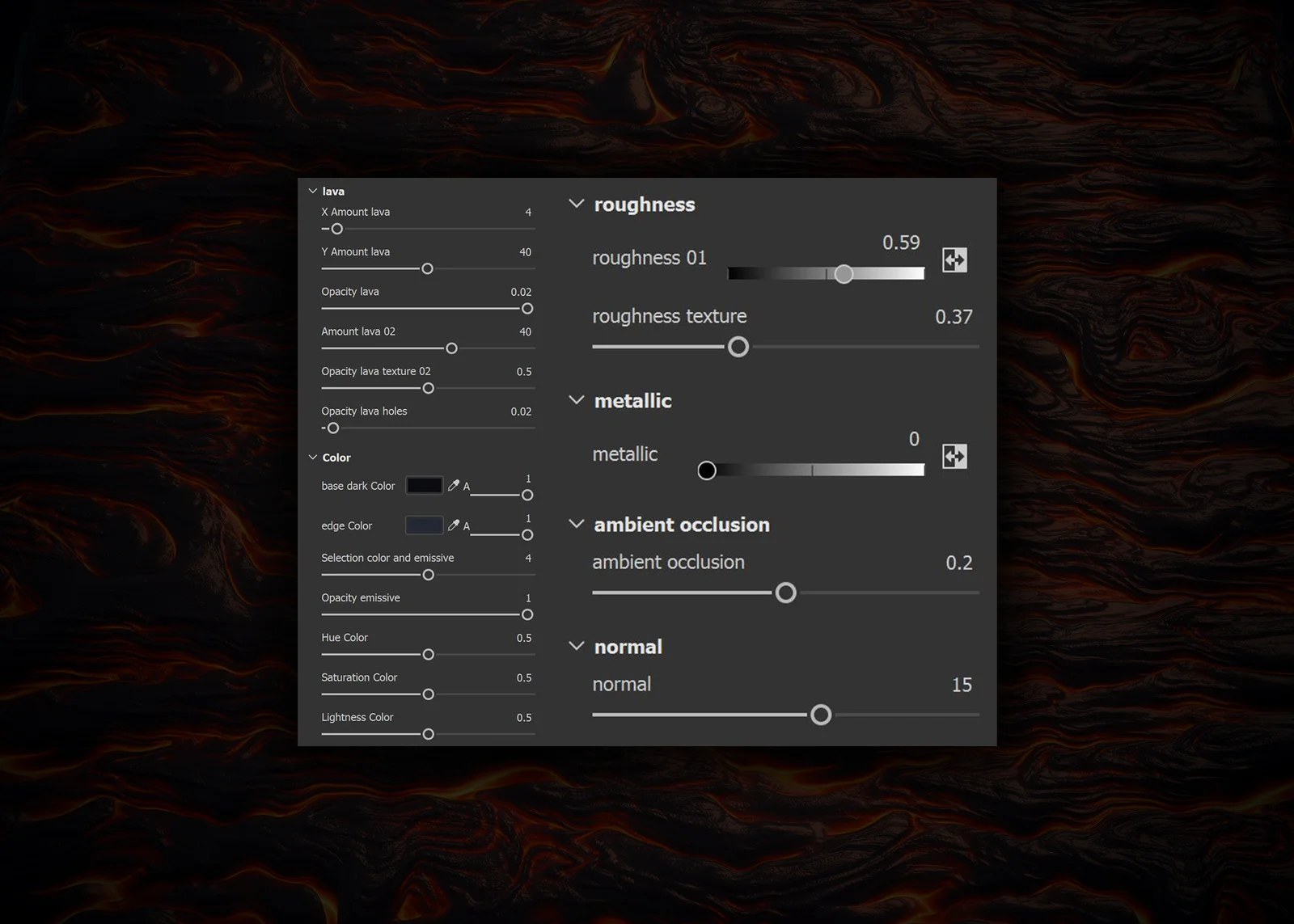The image size is (1294, 924).
Task: Collapse the roughness section
Action: point(576,204)
